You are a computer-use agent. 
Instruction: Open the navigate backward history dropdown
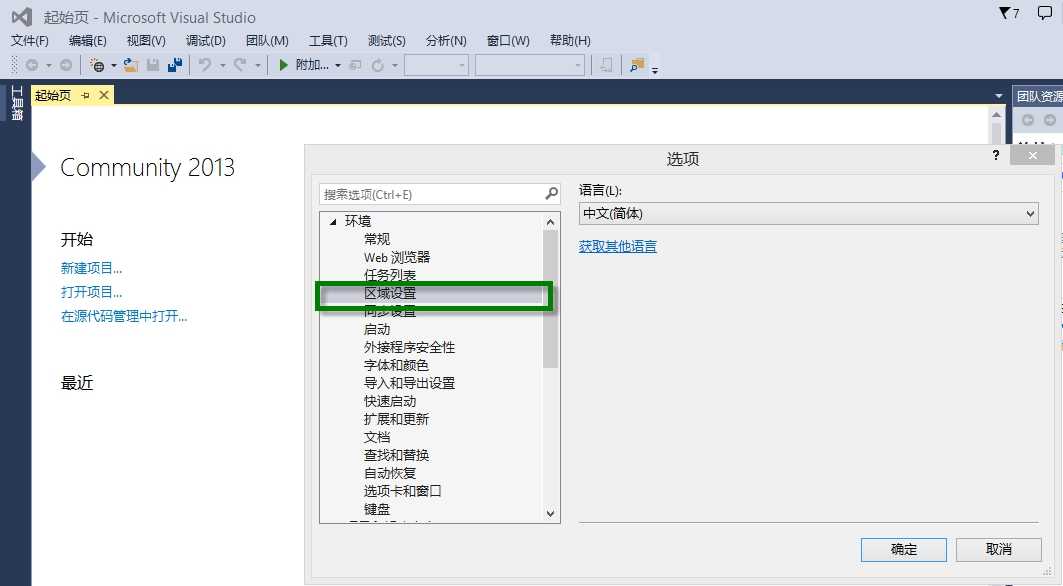pos(48,66)
